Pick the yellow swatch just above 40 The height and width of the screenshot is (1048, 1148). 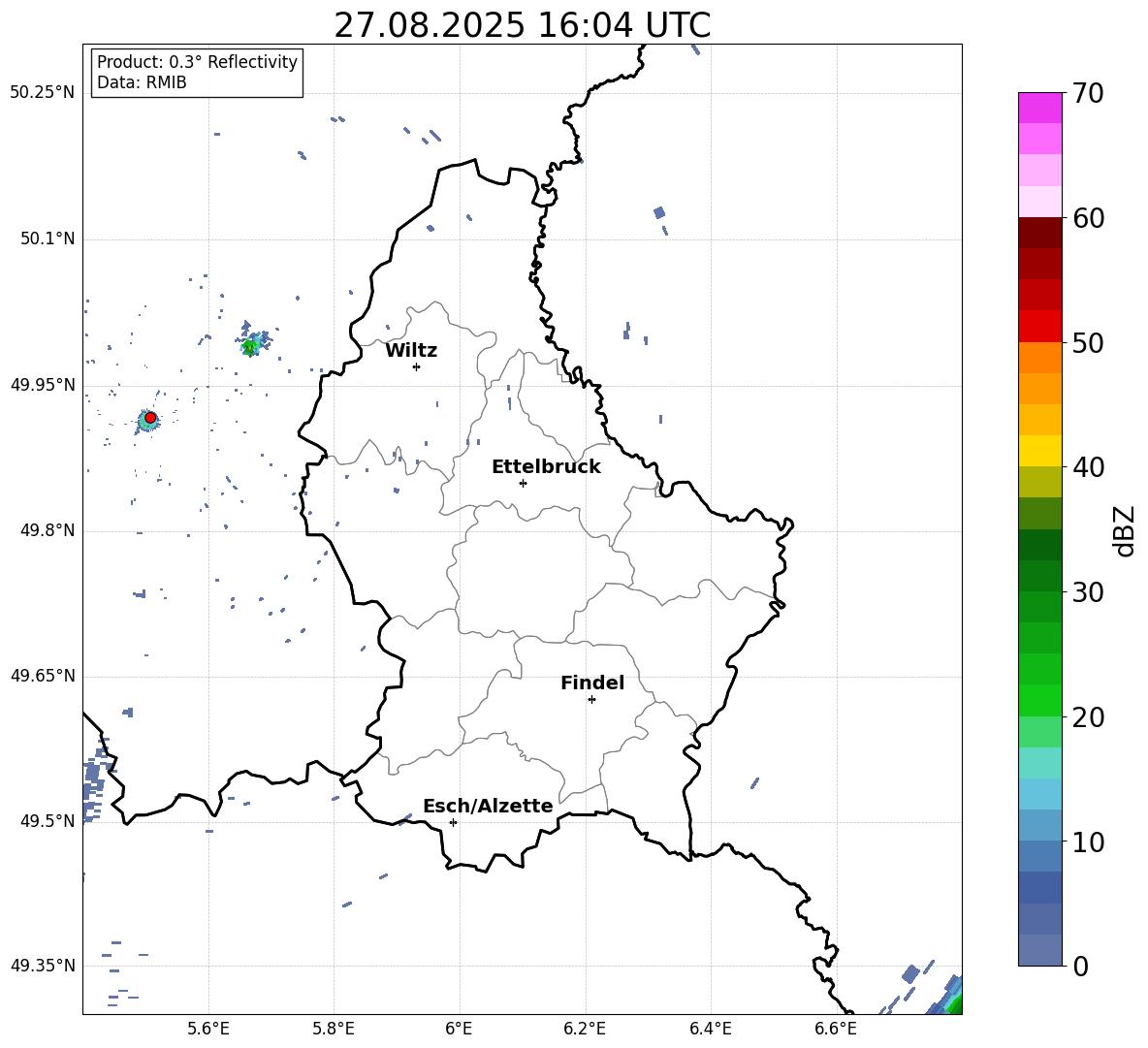(1040, 451)
